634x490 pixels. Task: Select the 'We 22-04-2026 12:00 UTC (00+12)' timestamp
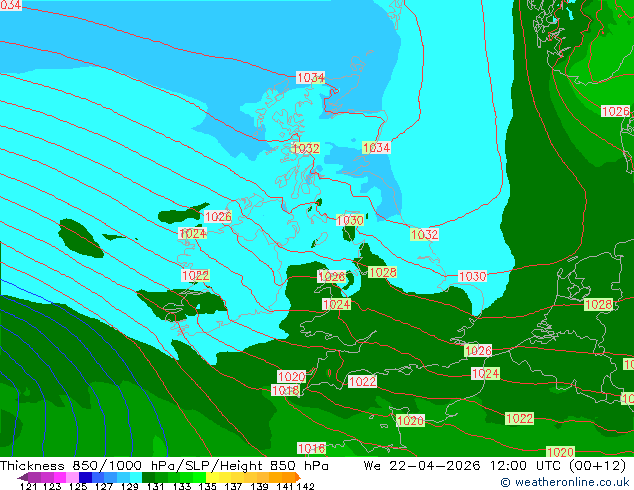tap(495, 466)
